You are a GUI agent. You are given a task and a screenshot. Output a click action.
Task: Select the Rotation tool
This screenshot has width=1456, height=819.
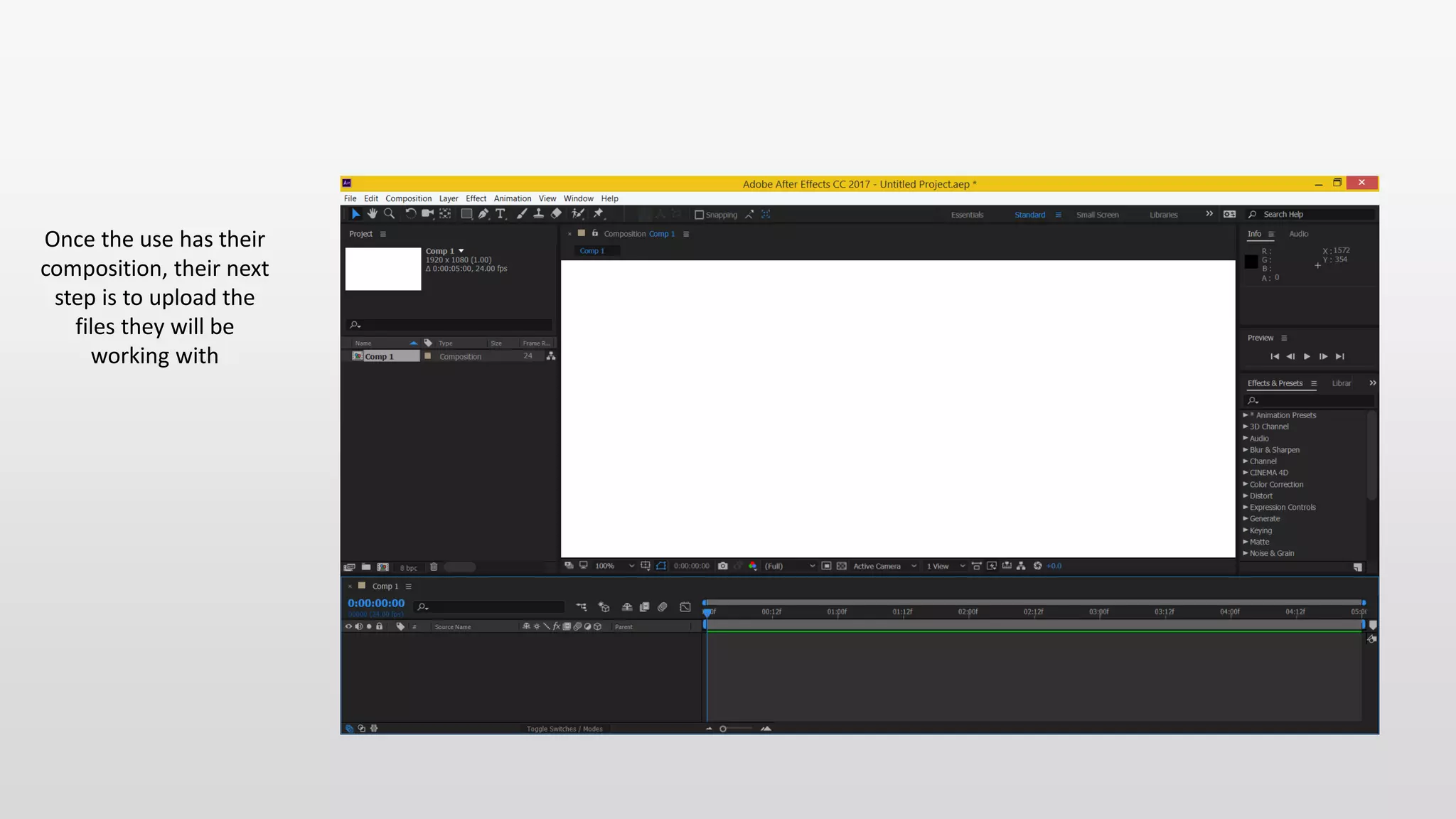coord(410,214)
